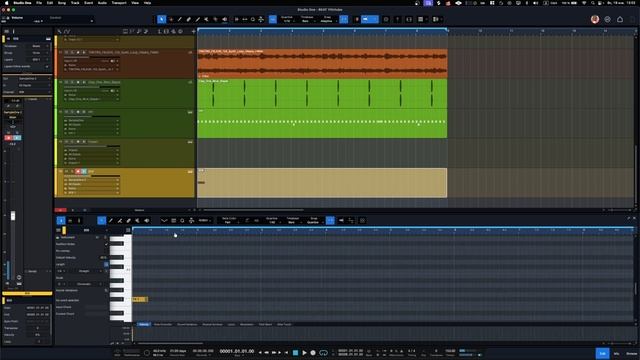Open inspector SampleOne output dropdown
This screenshot has height=360, width=640.
34,78
